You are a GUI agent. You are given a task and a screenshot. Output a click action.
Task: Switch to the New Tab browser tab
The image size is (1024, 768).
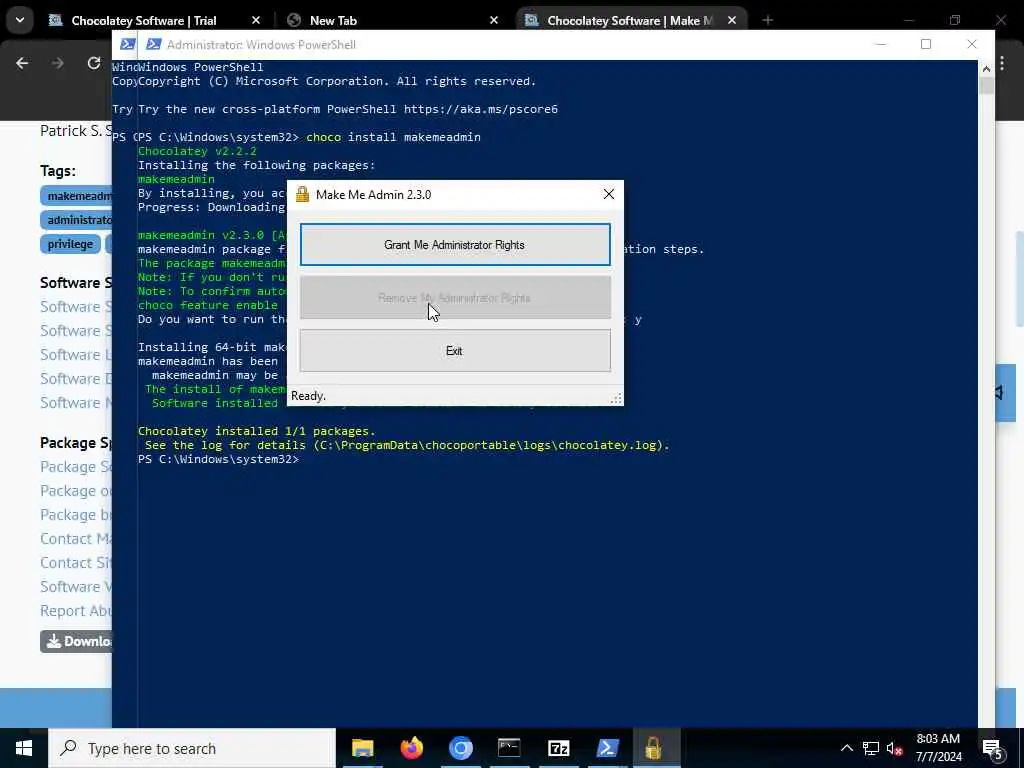pyautogui.click(x=333, y=21)
